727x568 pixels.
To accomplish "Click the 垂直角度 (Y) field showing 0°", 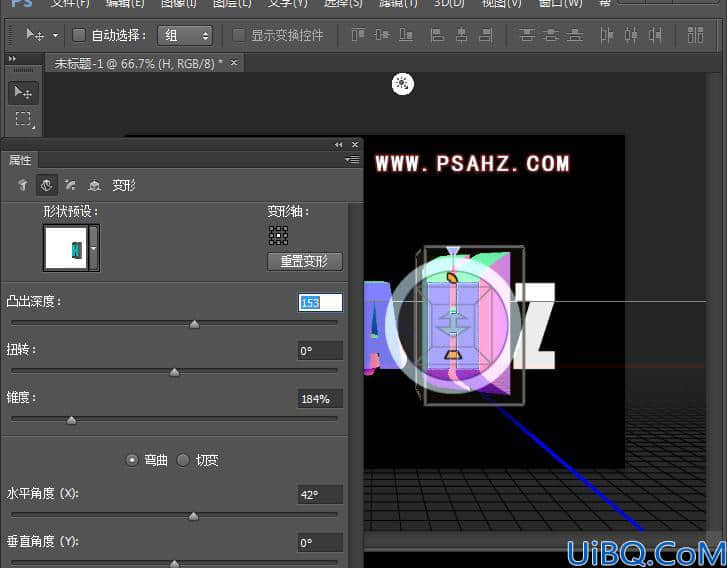I will coord(320,542).
